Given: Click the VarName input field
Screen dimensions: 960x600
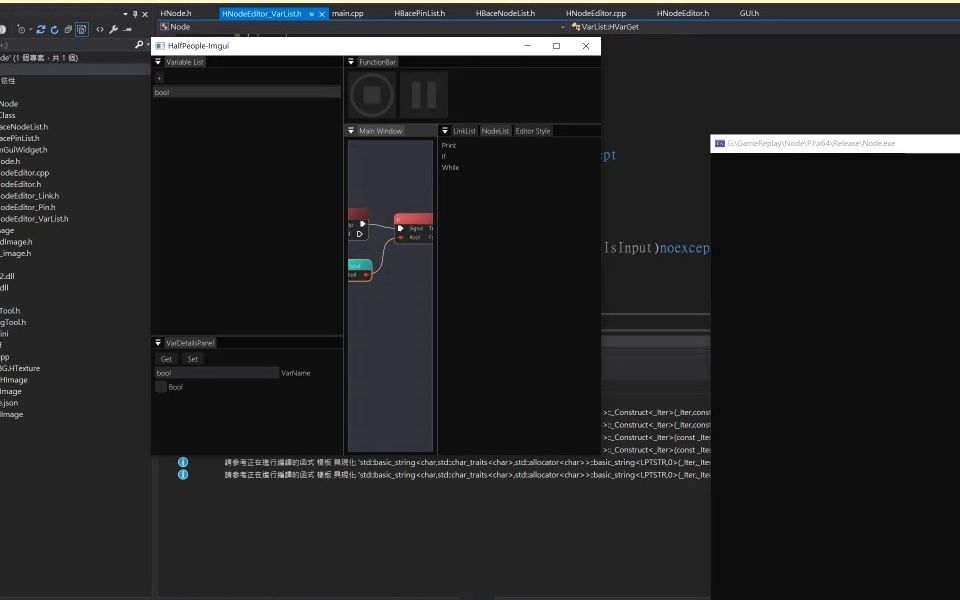Looking at the screenshot, I should [217, 373].
